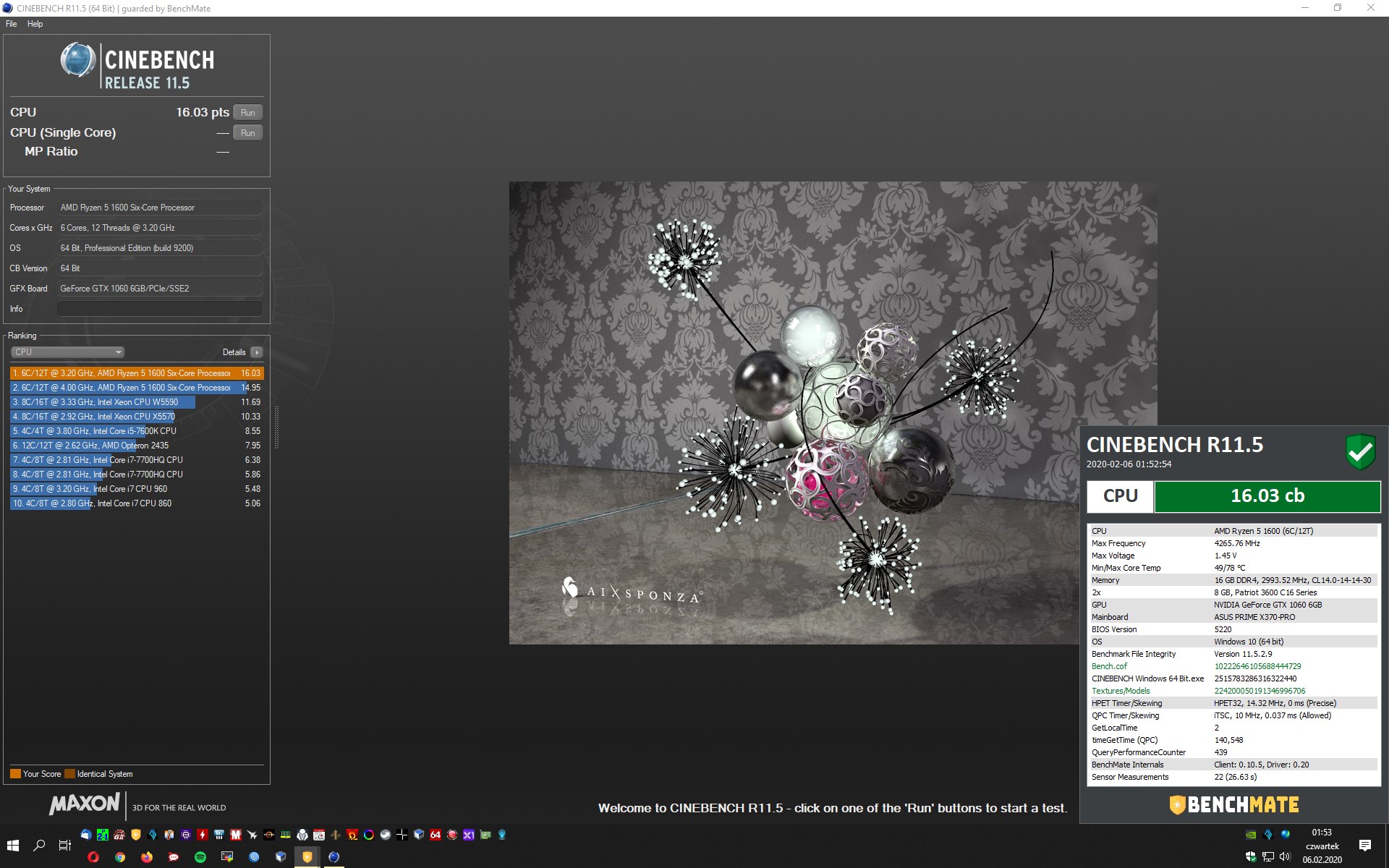This screenshot has height=868, width=1389.
Task: Select the 4.00 GHz Ryzen 5 1600 ranking row
Action: [137, 388]
